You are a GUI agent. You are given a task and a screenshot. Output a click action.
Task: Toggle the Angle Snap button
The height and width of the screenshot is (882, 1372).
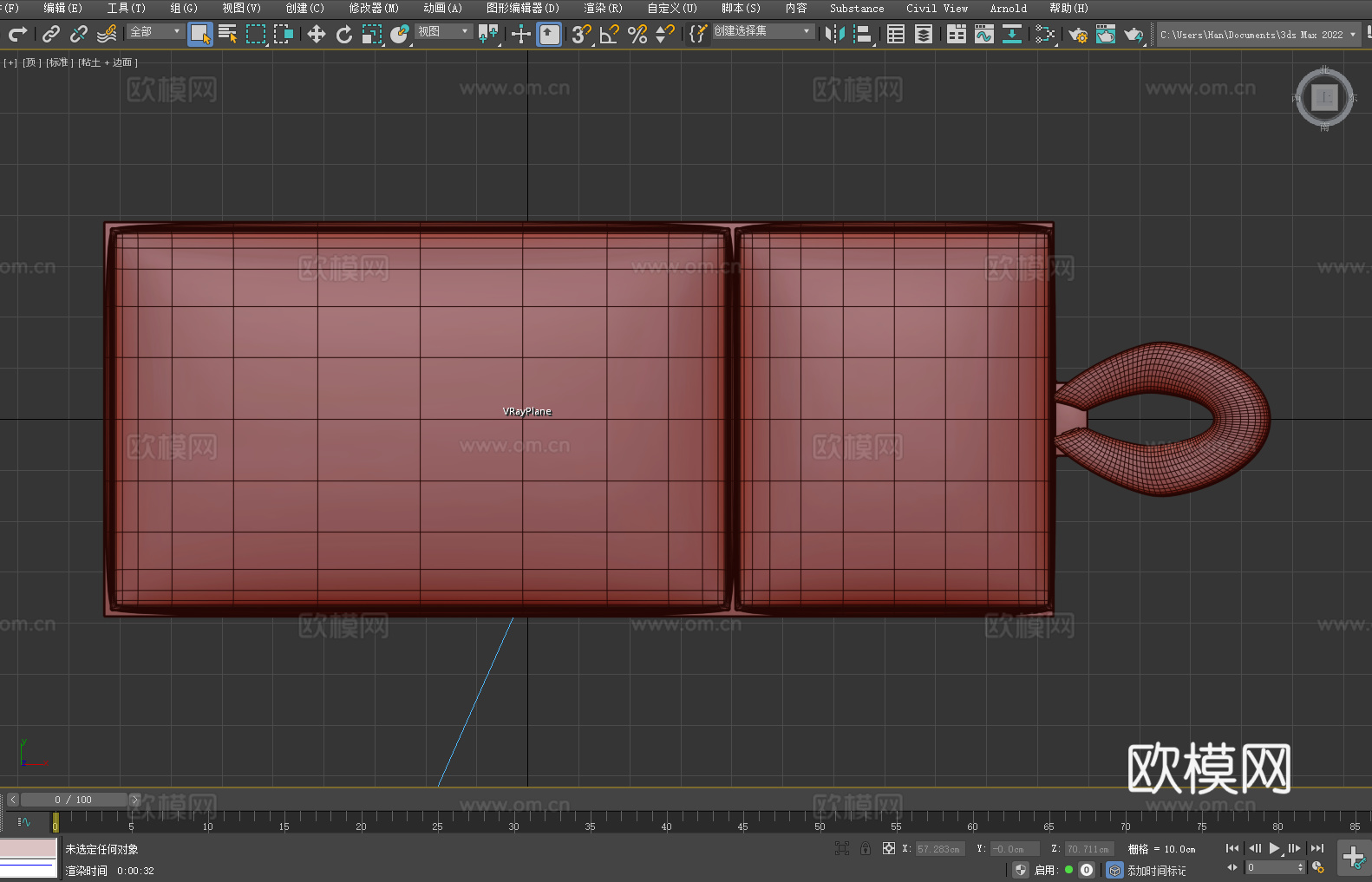610,34
